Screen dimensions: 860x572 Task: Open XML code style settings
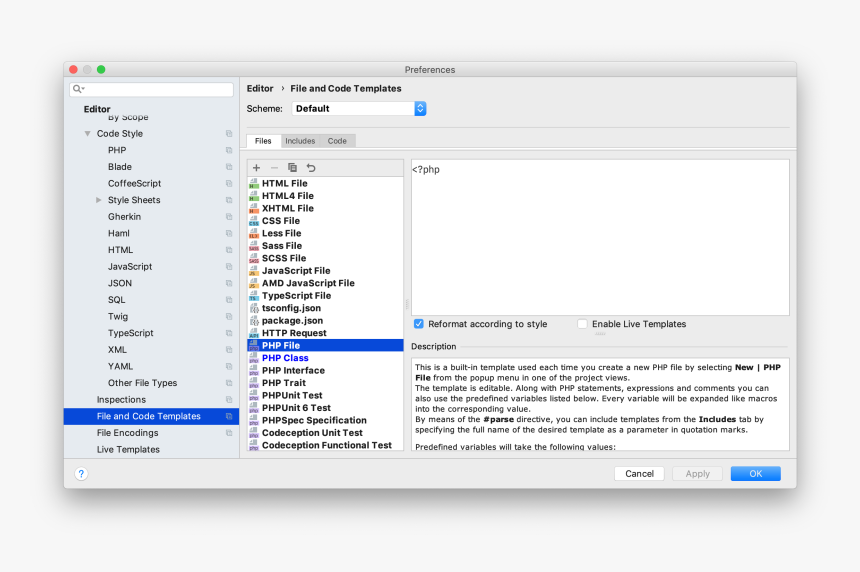tap(117, 350)
